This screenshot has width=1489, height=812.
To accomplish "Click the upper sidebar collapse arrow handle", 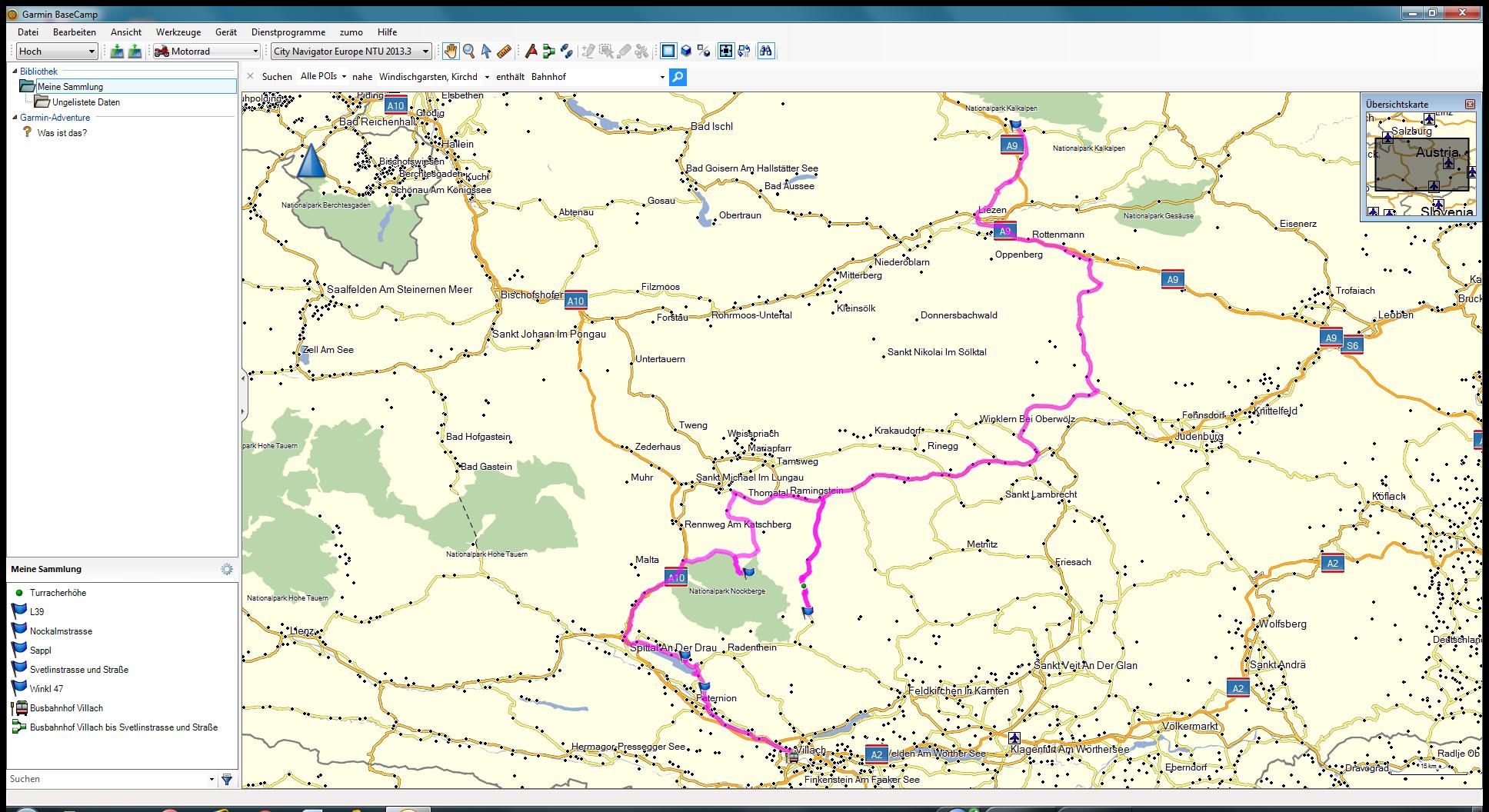I will click(x=244, y=378).
